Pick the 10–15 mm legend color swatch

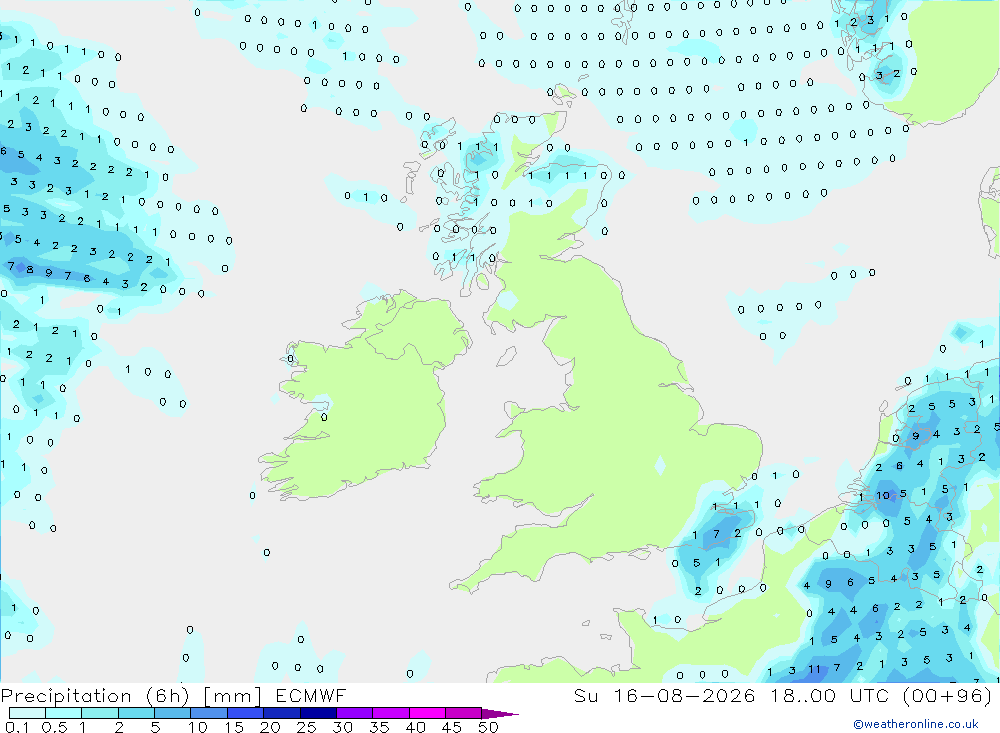pyautogui.click(x=209, y=713)
